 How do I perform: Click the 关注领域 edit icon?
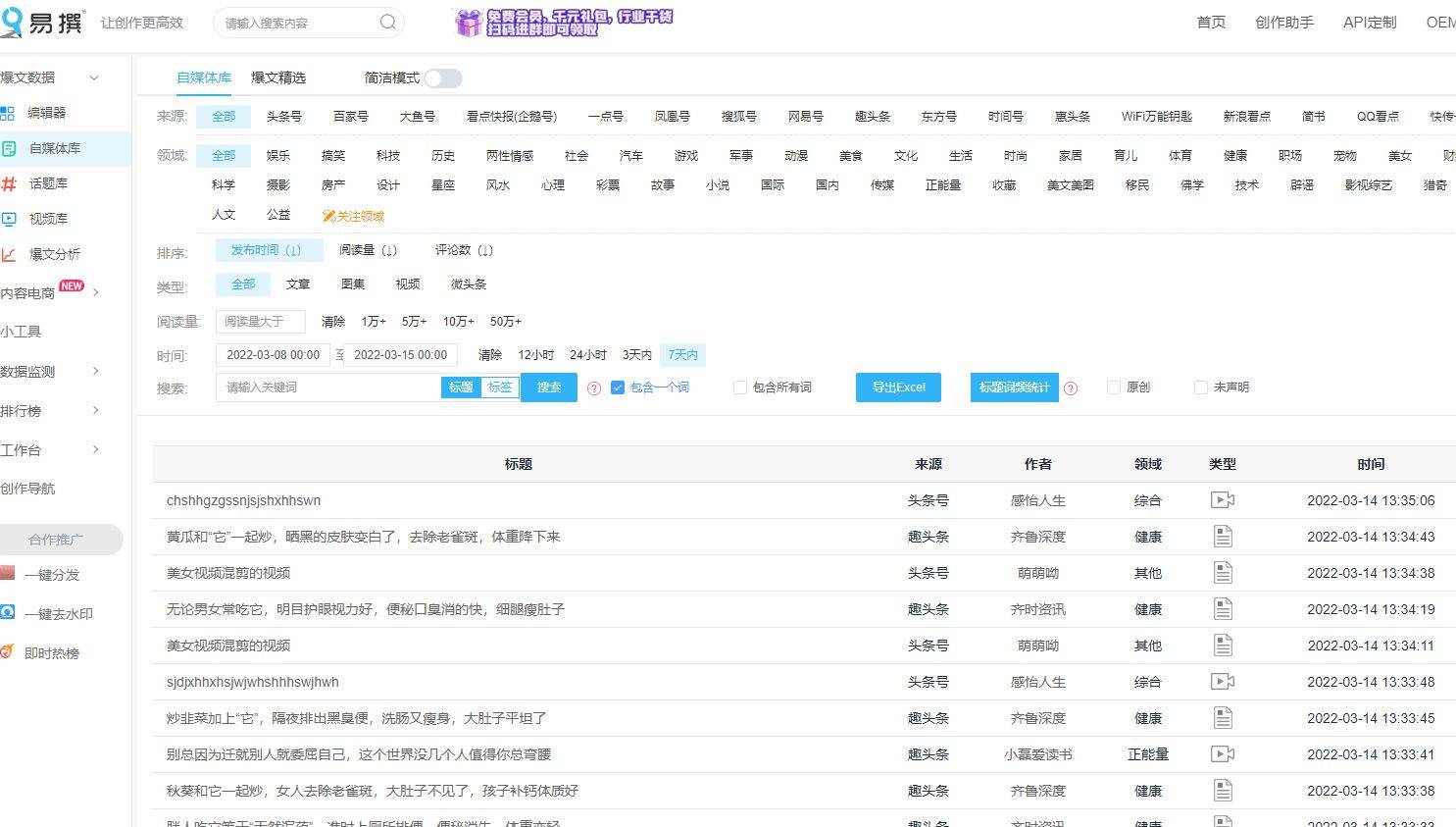328,216
